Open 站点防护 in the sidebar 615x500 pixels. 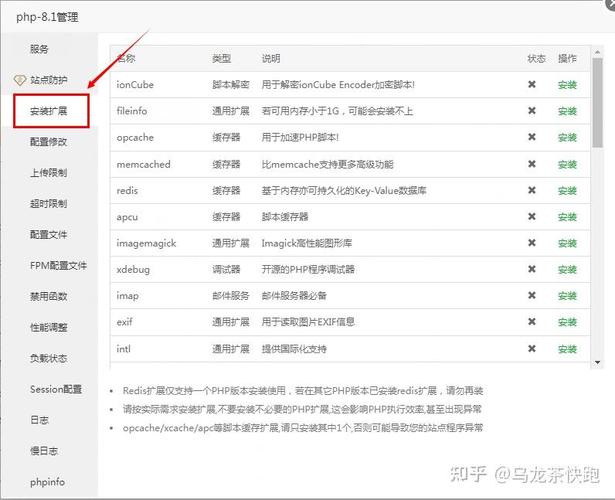[x=48, y=80]
